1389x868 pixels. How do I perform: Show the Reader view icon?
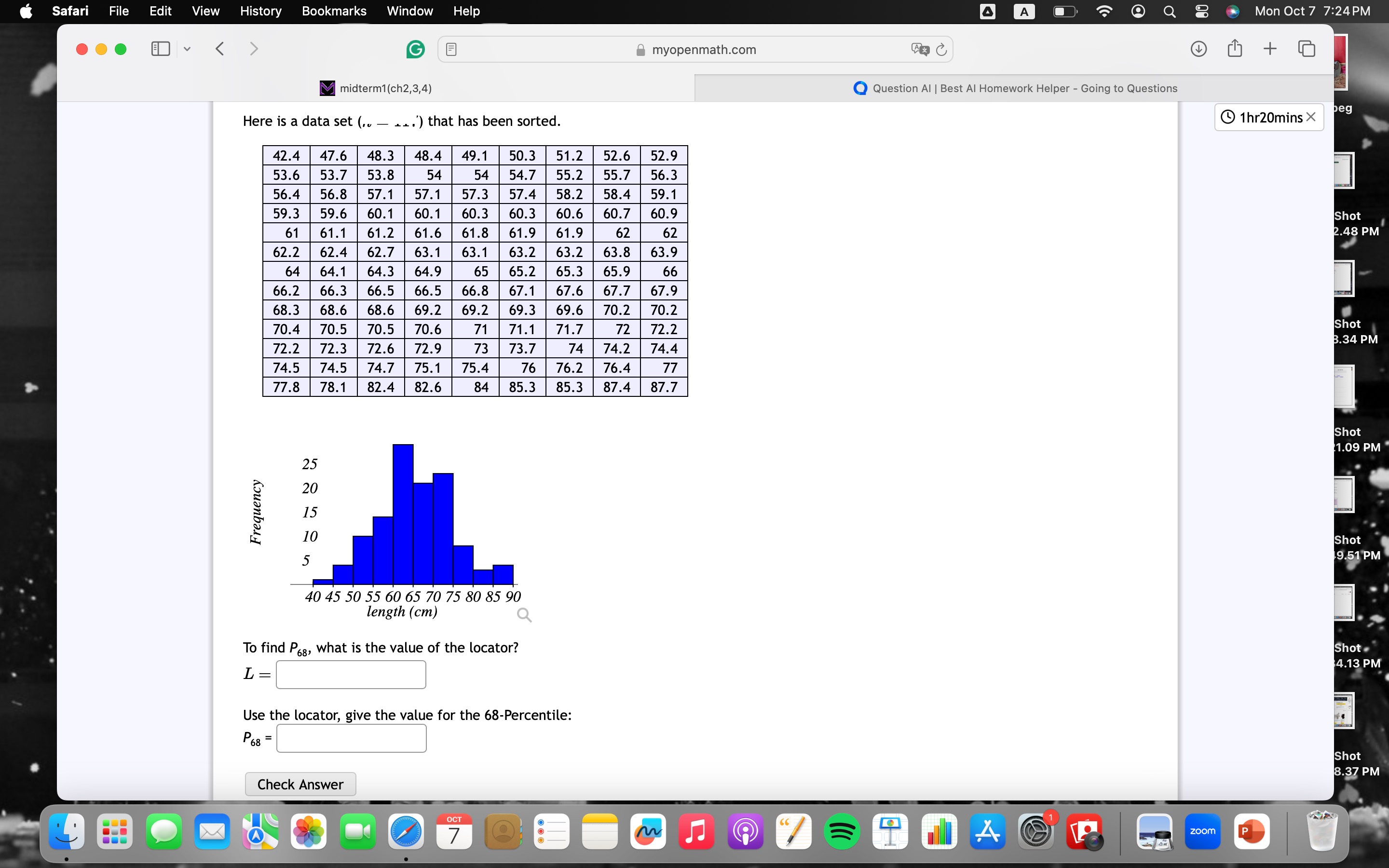point(451,49)
